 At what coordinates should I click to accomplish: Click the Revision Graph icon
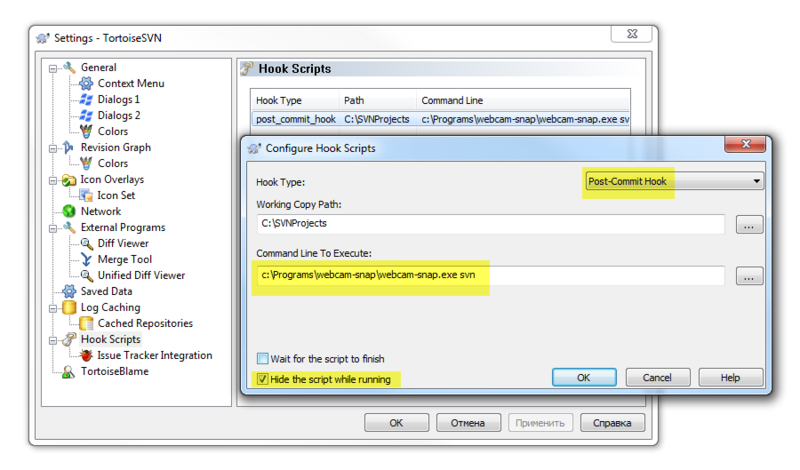(69, 147)
